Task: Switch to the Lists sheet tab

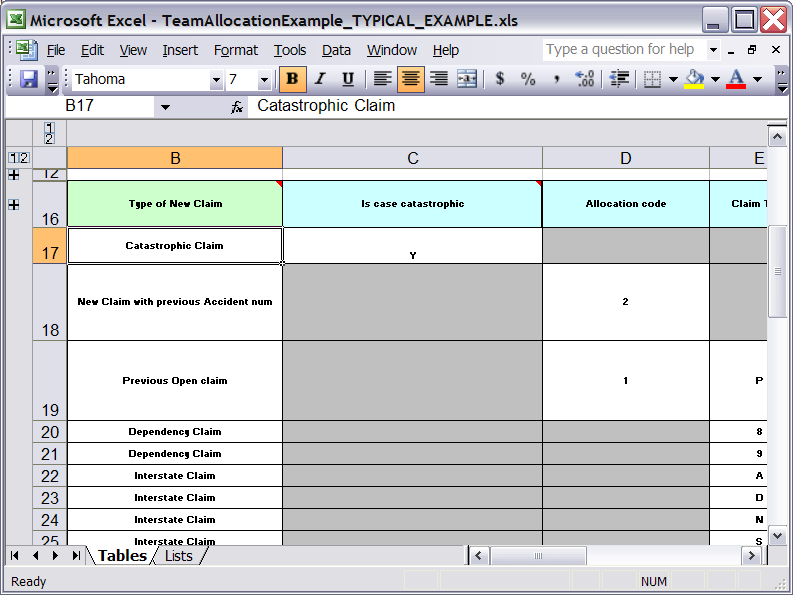Action: tap(178, 556)
